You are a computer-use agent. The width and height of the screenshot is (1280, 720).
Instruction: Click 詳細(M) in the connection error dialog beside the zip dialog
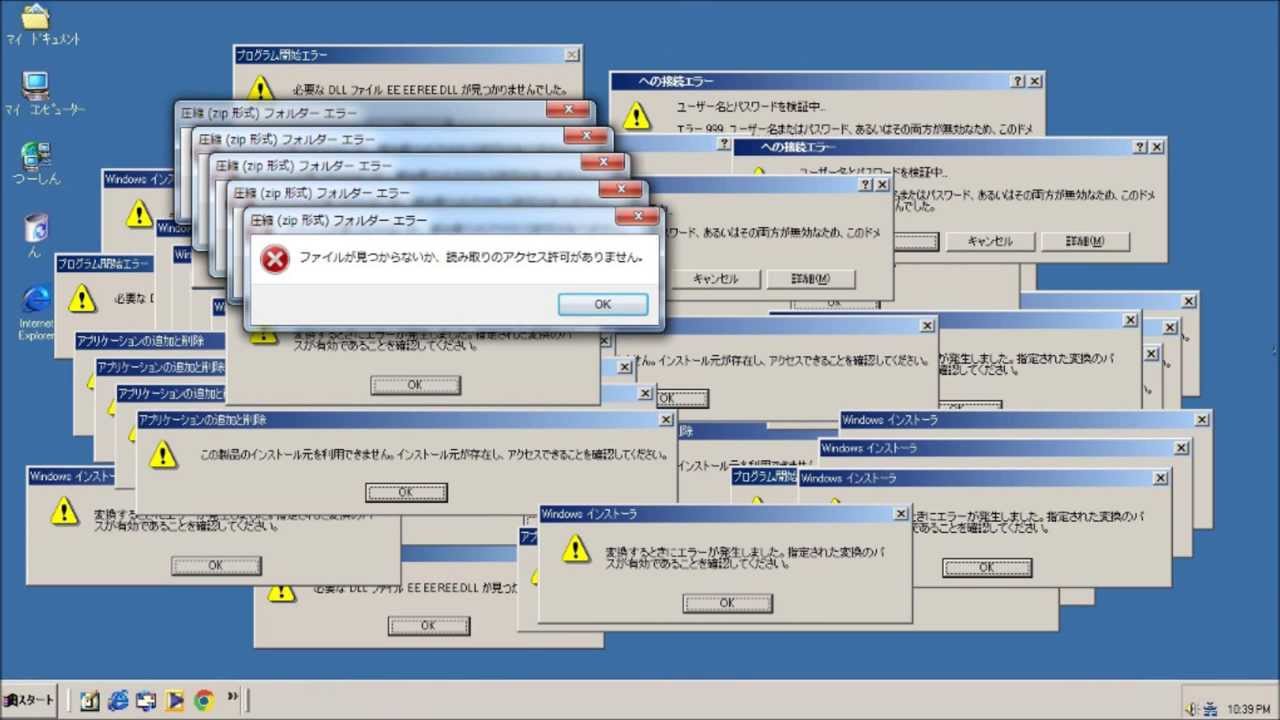(x=810, y=279)
